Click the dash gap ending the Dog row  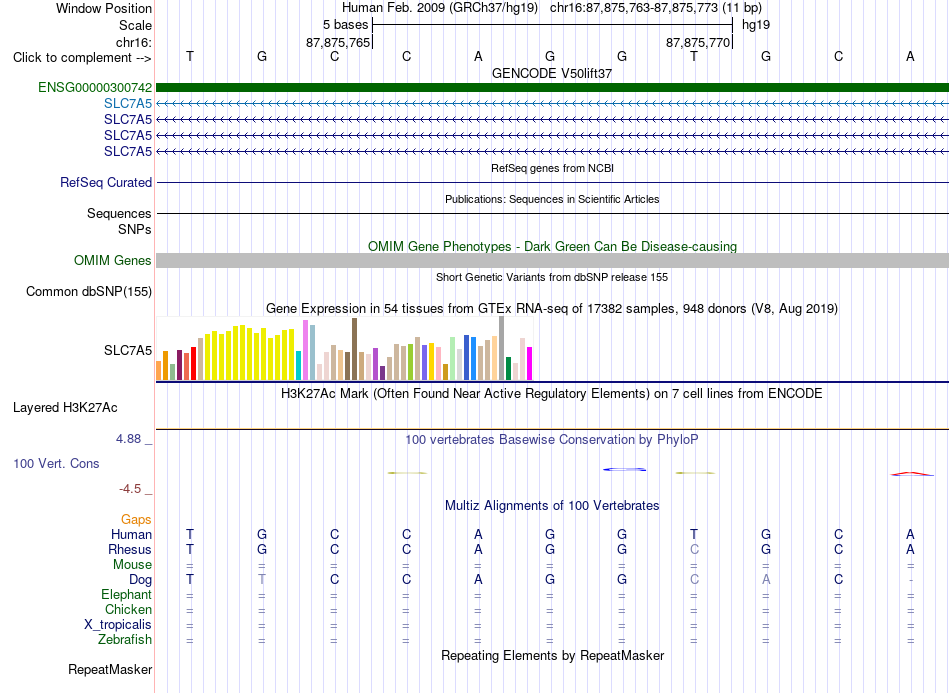911,580
